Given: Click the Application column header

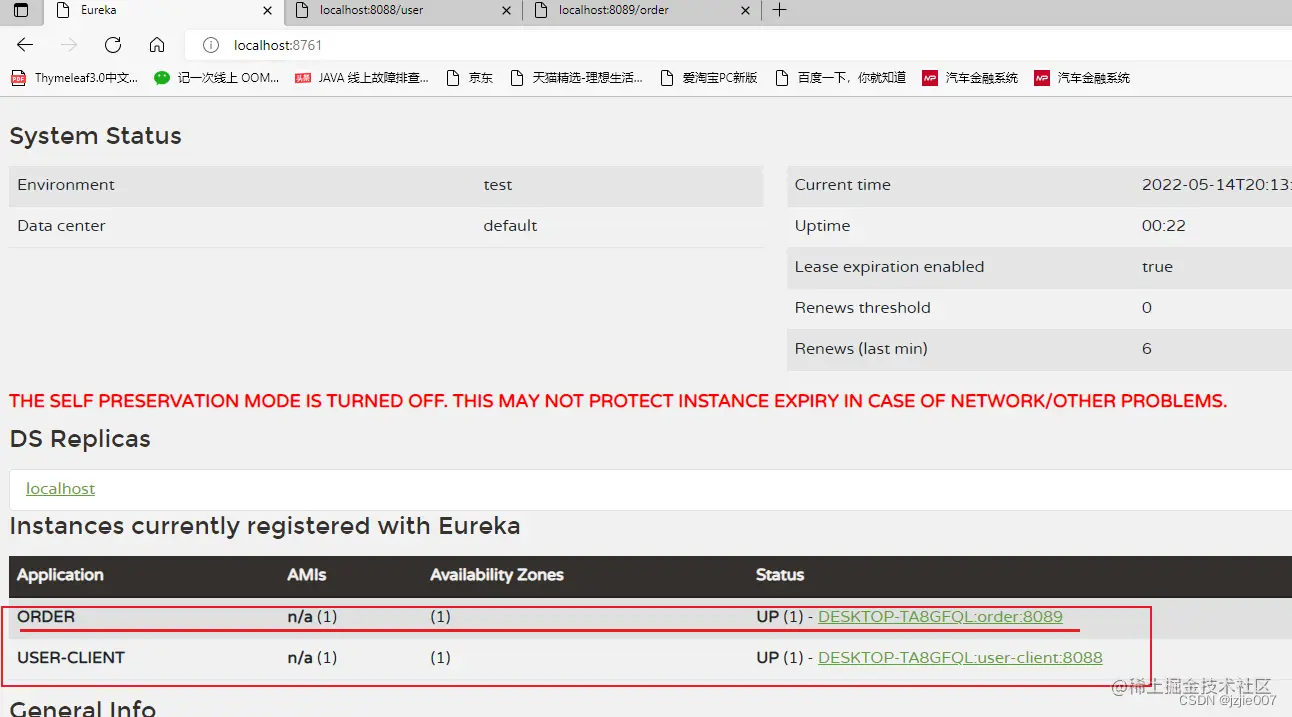Looking at the screenshot, I should 60,575.
